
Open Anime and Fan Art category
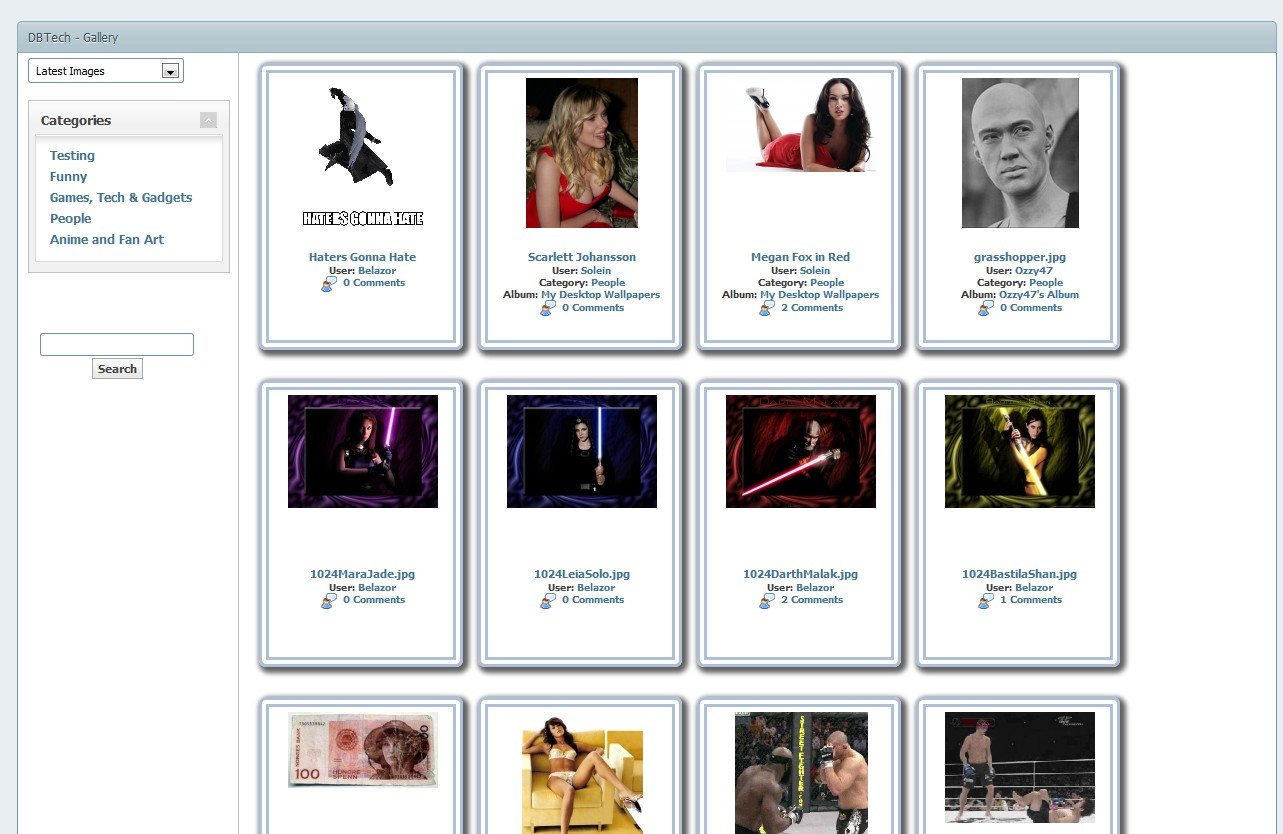107,239
